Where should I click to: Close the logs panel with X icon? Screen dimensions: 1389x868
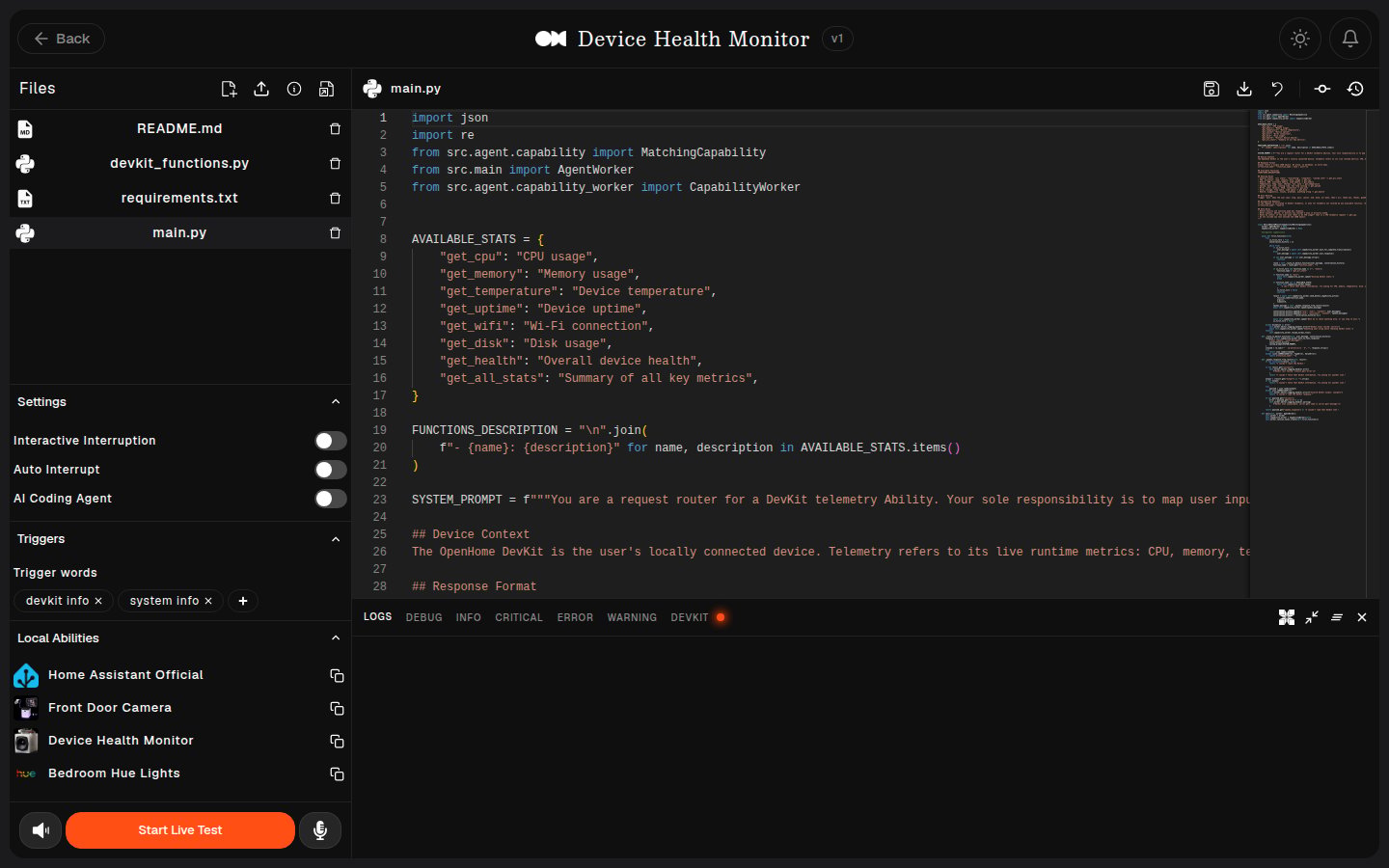[x=1362, y=617]
